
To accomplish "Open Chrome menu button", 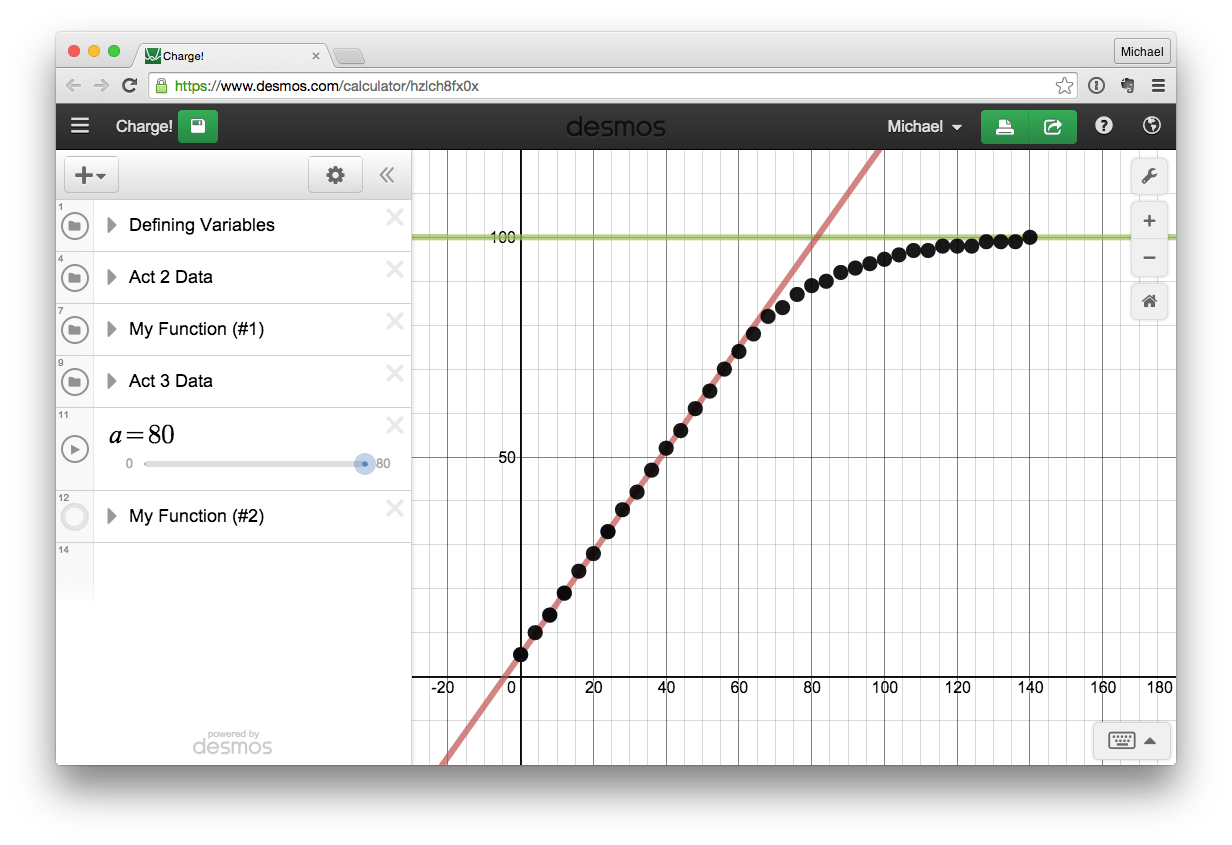I will pyautogui.click(x=1158, y=86).
